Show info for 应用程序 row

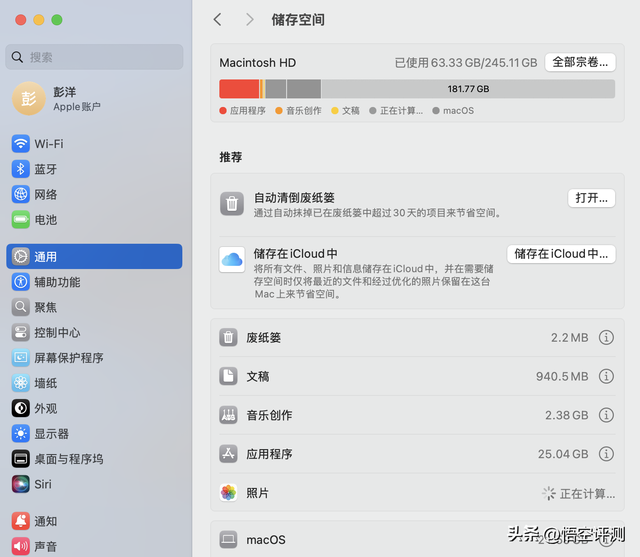pos(606,454)
